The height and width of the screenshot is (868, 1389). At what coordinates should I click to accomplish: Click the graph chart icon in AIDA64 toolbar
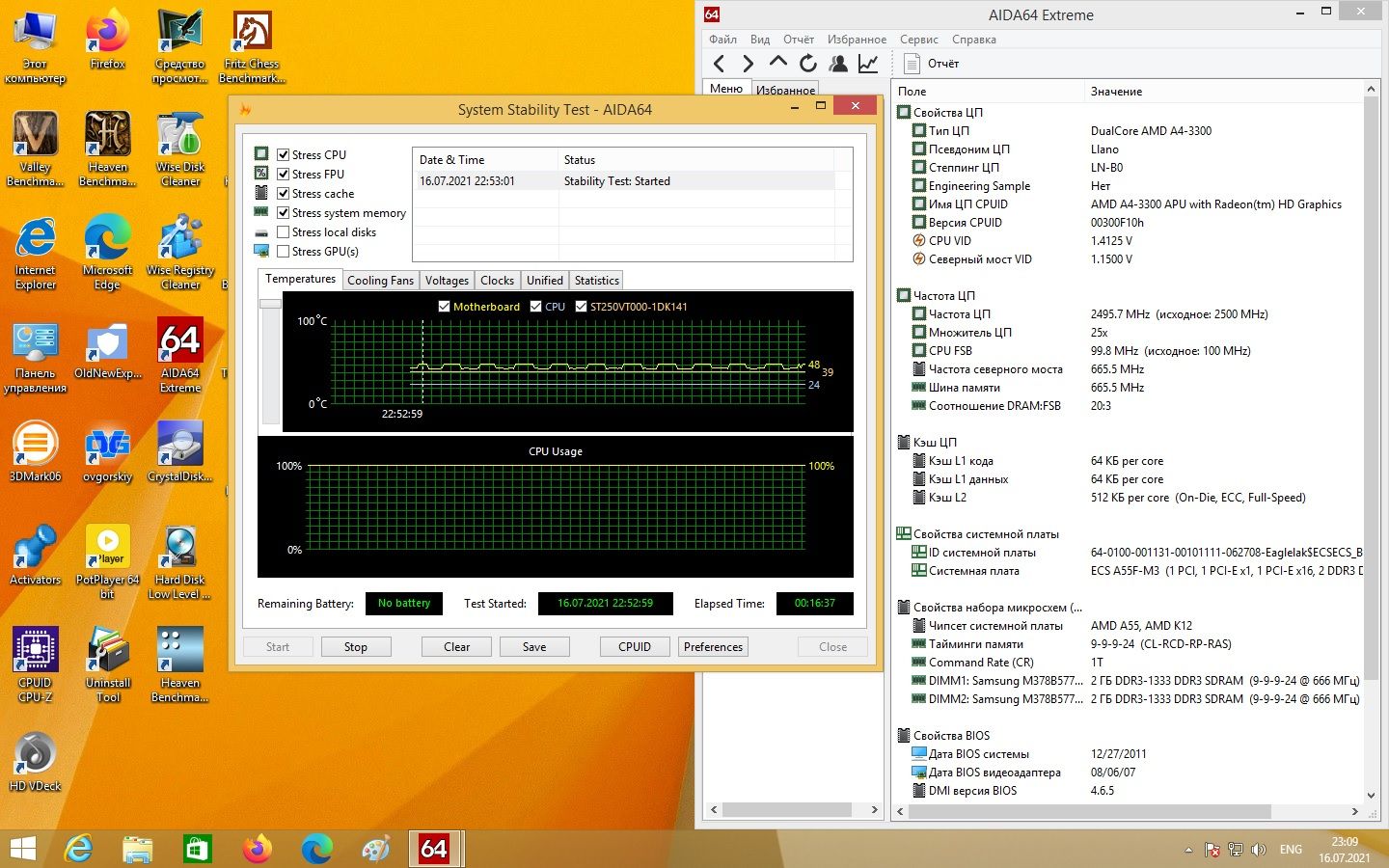coord(868,64)
